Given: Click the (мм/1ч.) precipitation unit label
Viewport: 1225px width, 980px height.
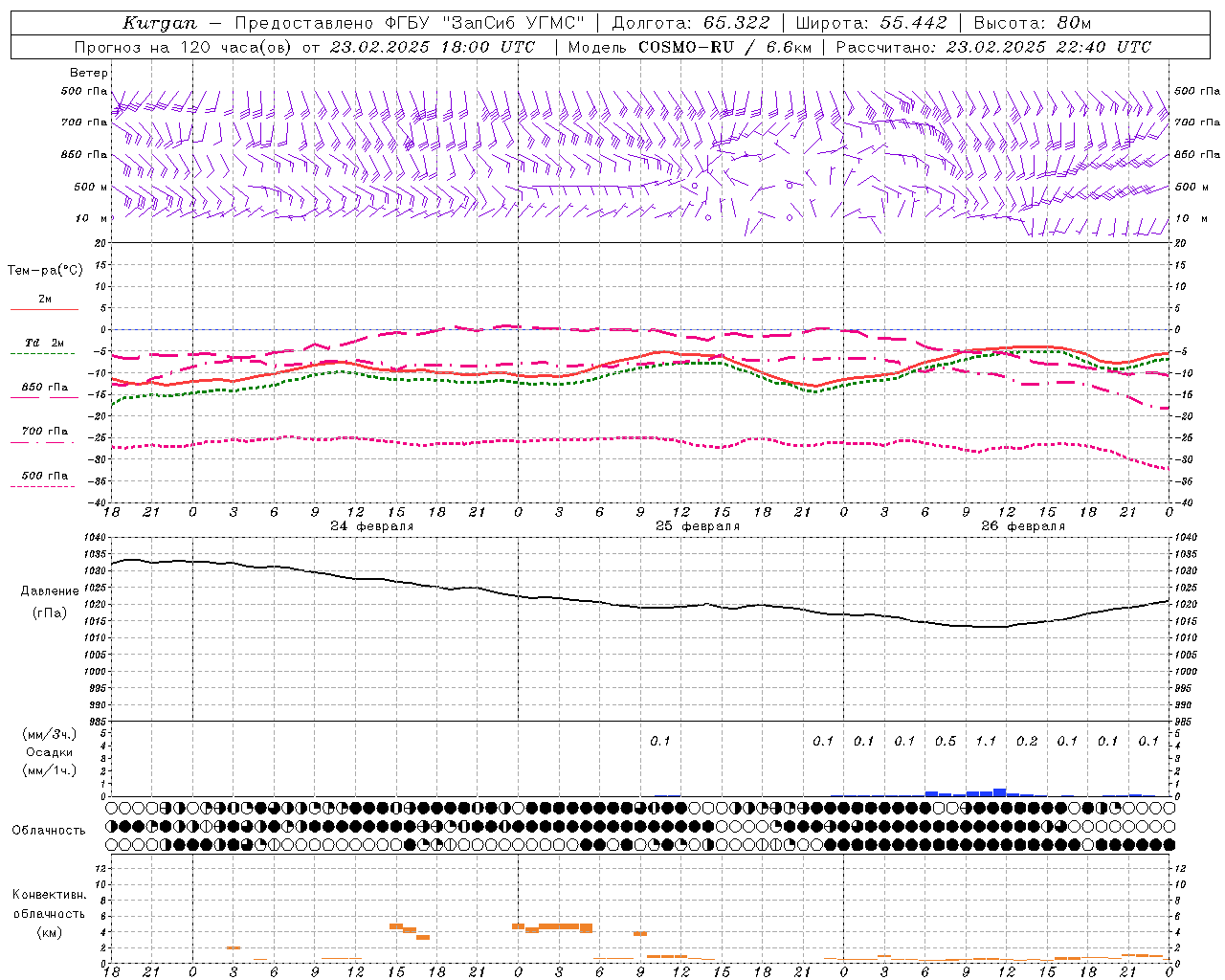Looking at the screenshot, I should pos(50,770).
